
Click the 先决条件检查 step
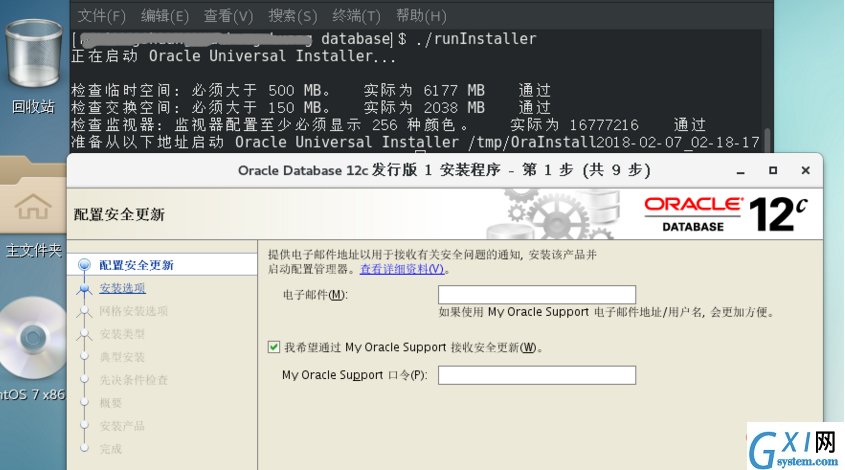(x=134, y=380)
